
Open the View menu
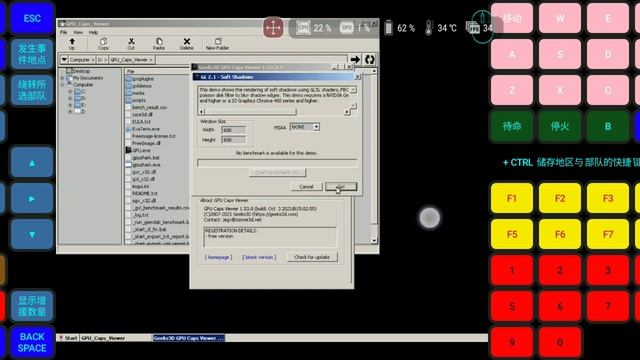pyautogui.click(x=78, y=32)
